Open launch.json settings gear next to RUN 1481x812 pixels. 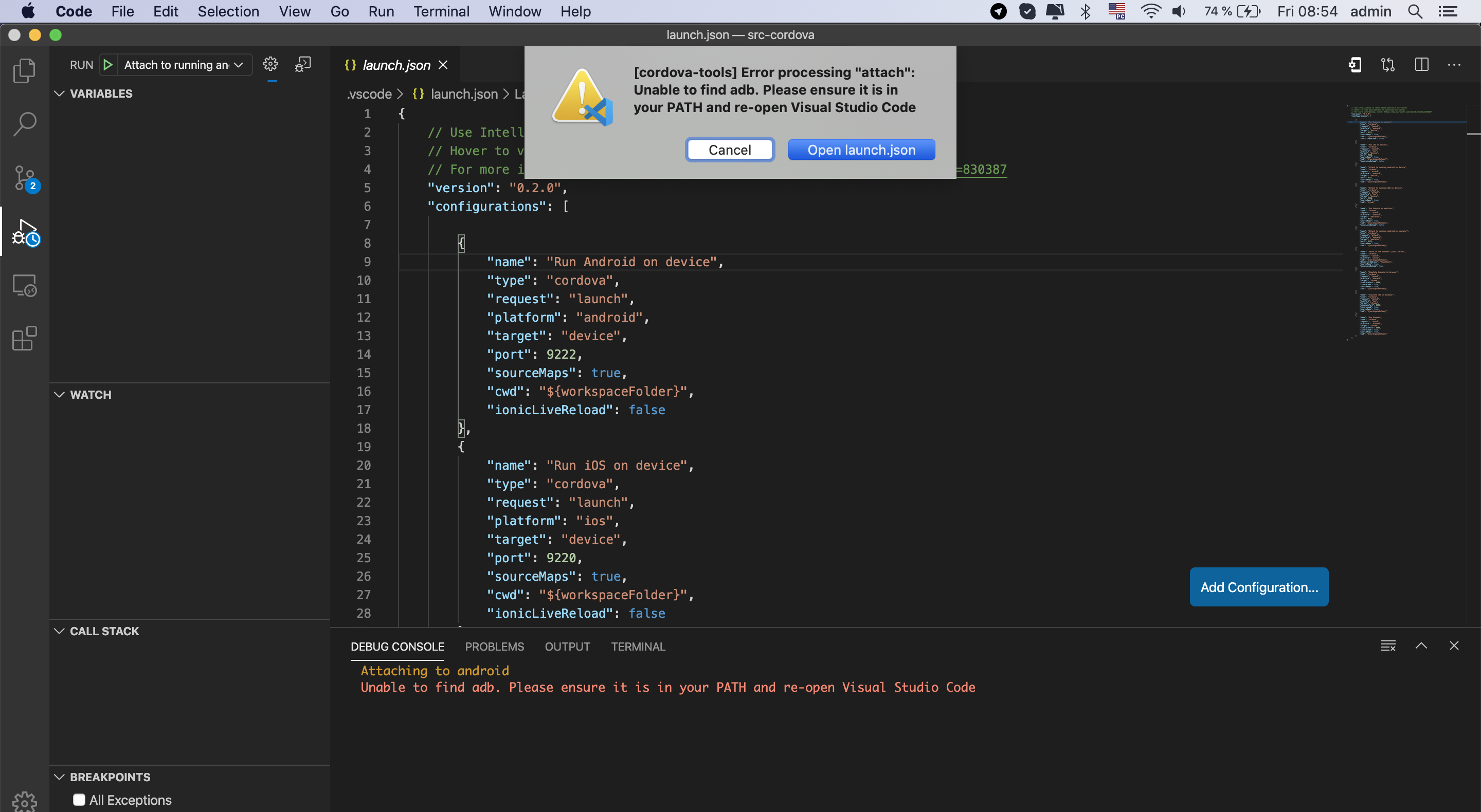tap(270, 64)
